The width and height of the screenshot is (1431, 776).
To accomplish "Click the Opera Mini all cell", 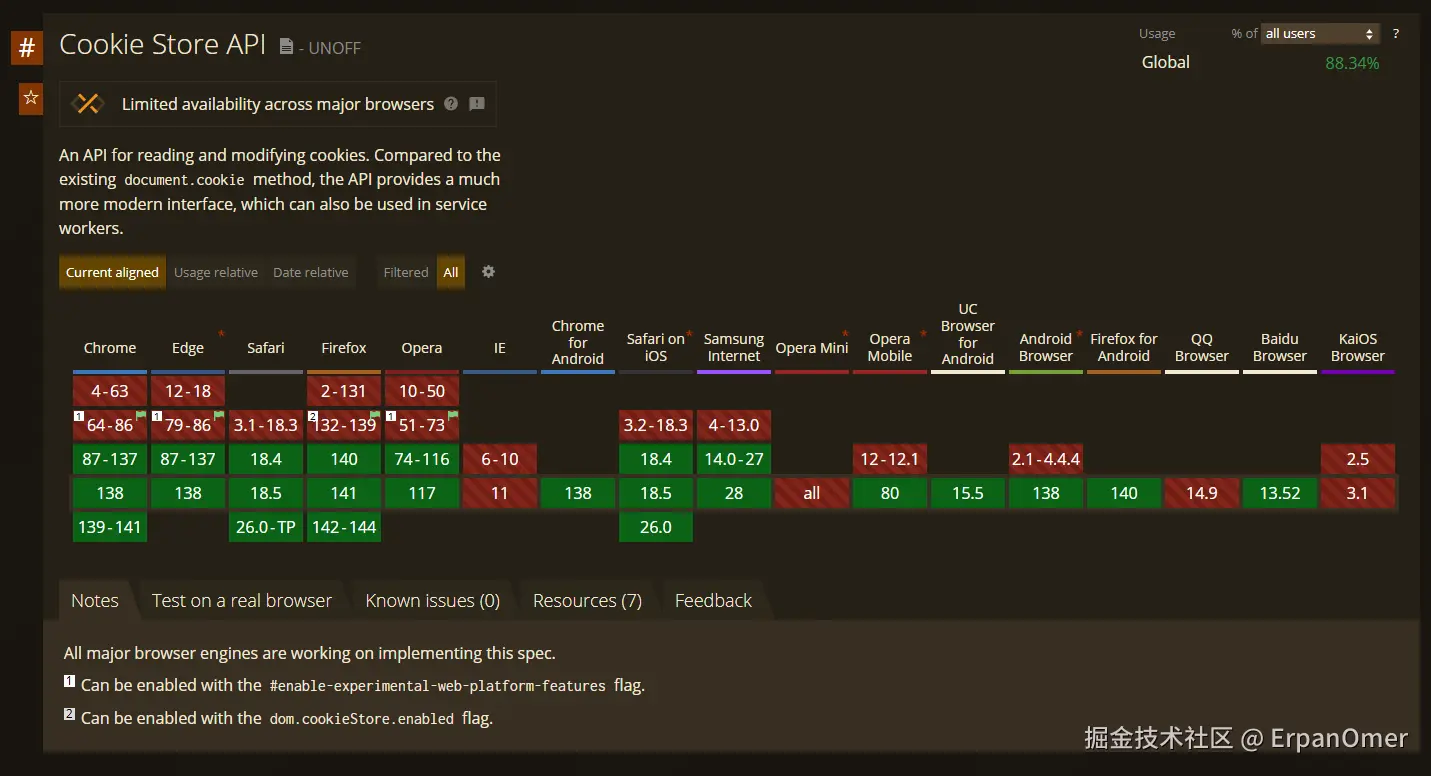I will [x=812, y=493].
